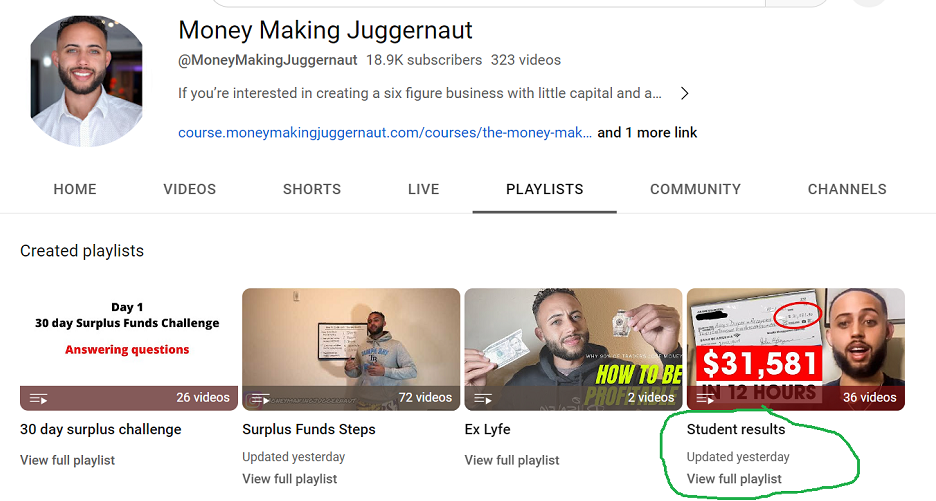Click playlist icon on Surplus Funds Steps thumbnail

pos(261,398)
